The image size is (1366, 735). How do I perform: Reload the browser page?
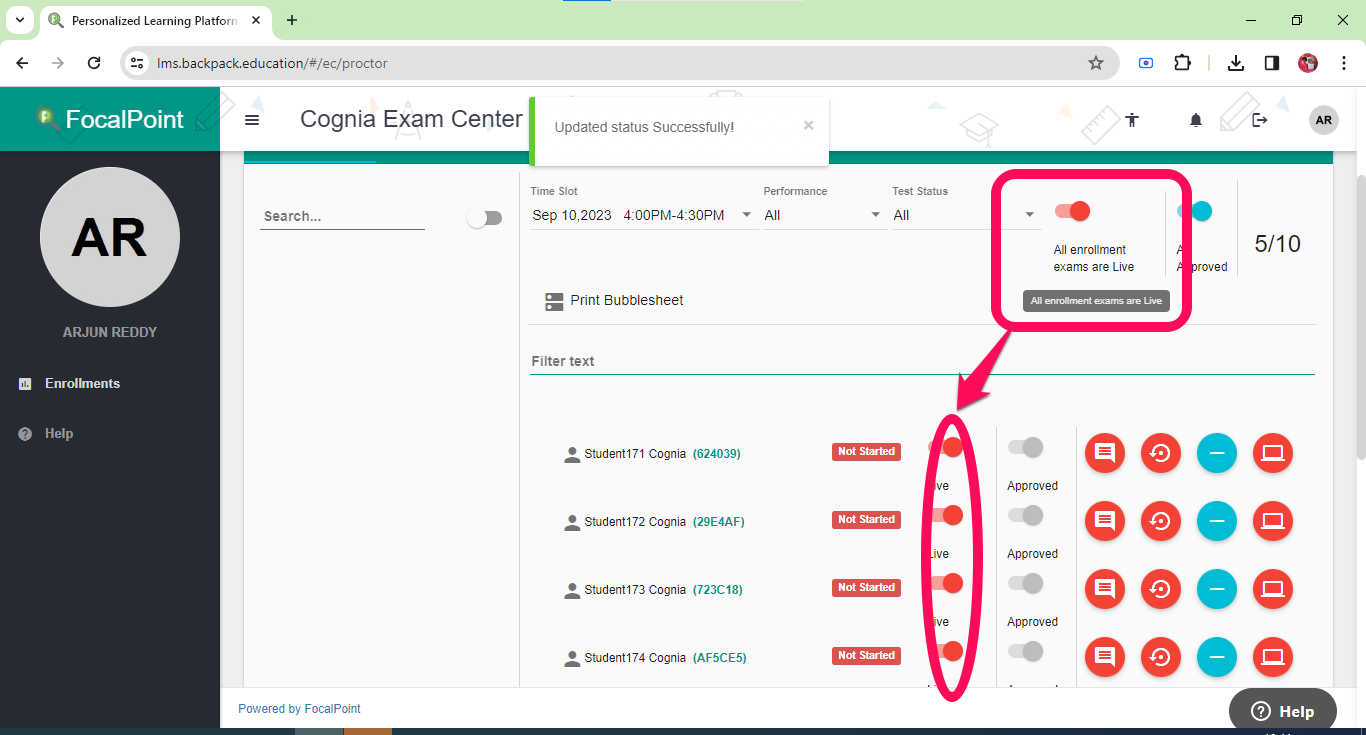pos(94,63)
